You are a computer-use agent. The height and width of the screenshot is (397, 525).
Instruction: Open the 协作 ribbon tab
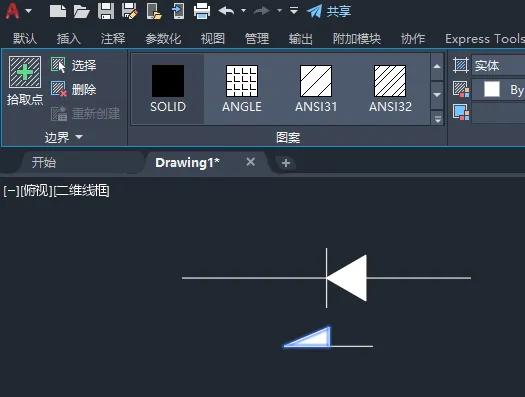click(413, 39)
